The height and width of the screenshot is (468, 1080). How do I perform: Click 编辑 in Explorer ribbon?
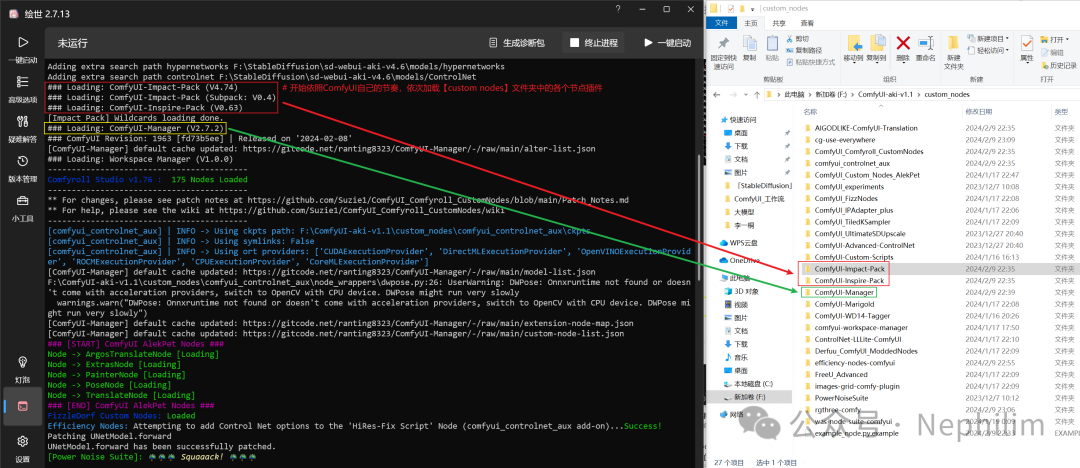tap(1051, 52)
